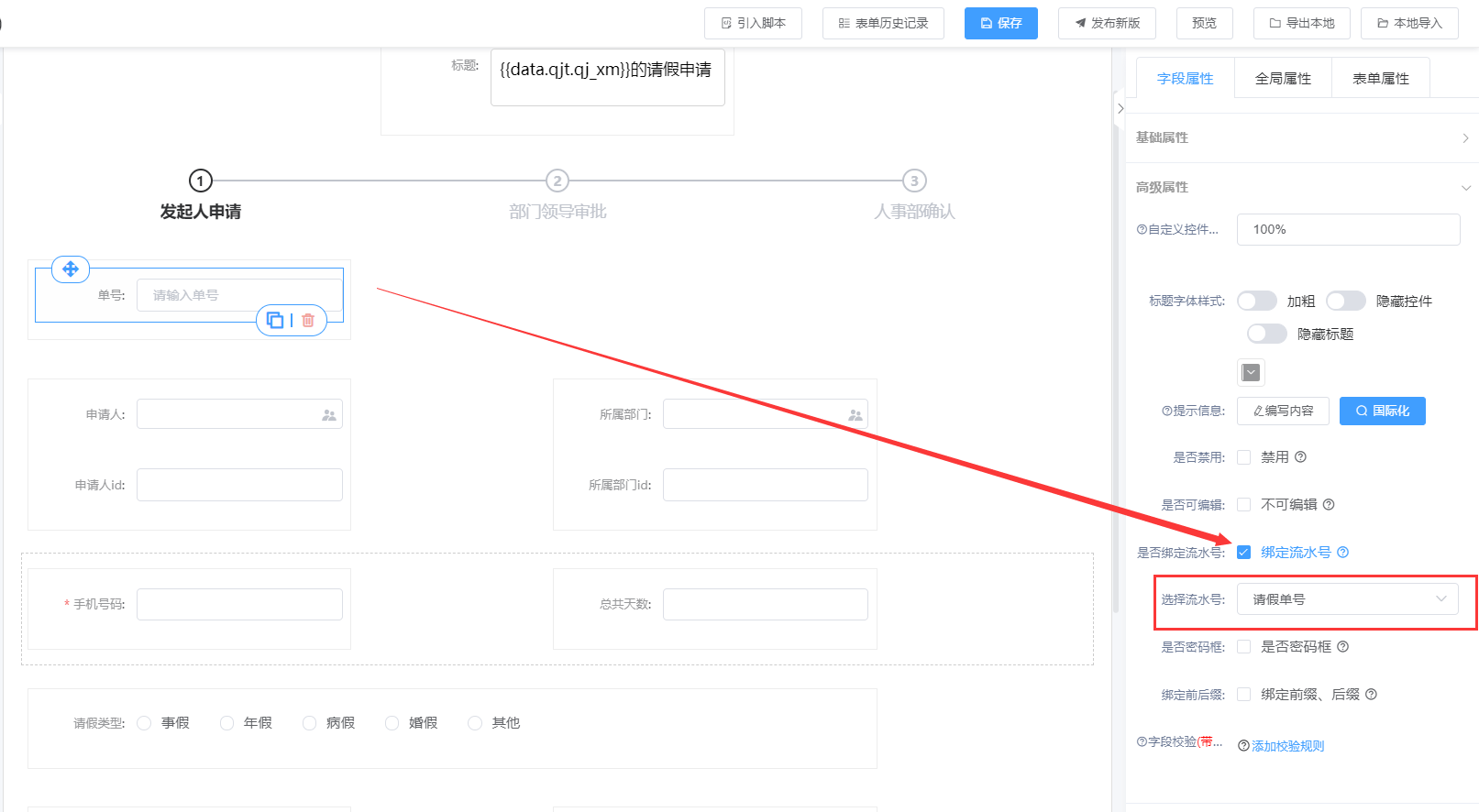
Task: Check the 是否密码框 checkbox
Action: [x=1244, y=647]
